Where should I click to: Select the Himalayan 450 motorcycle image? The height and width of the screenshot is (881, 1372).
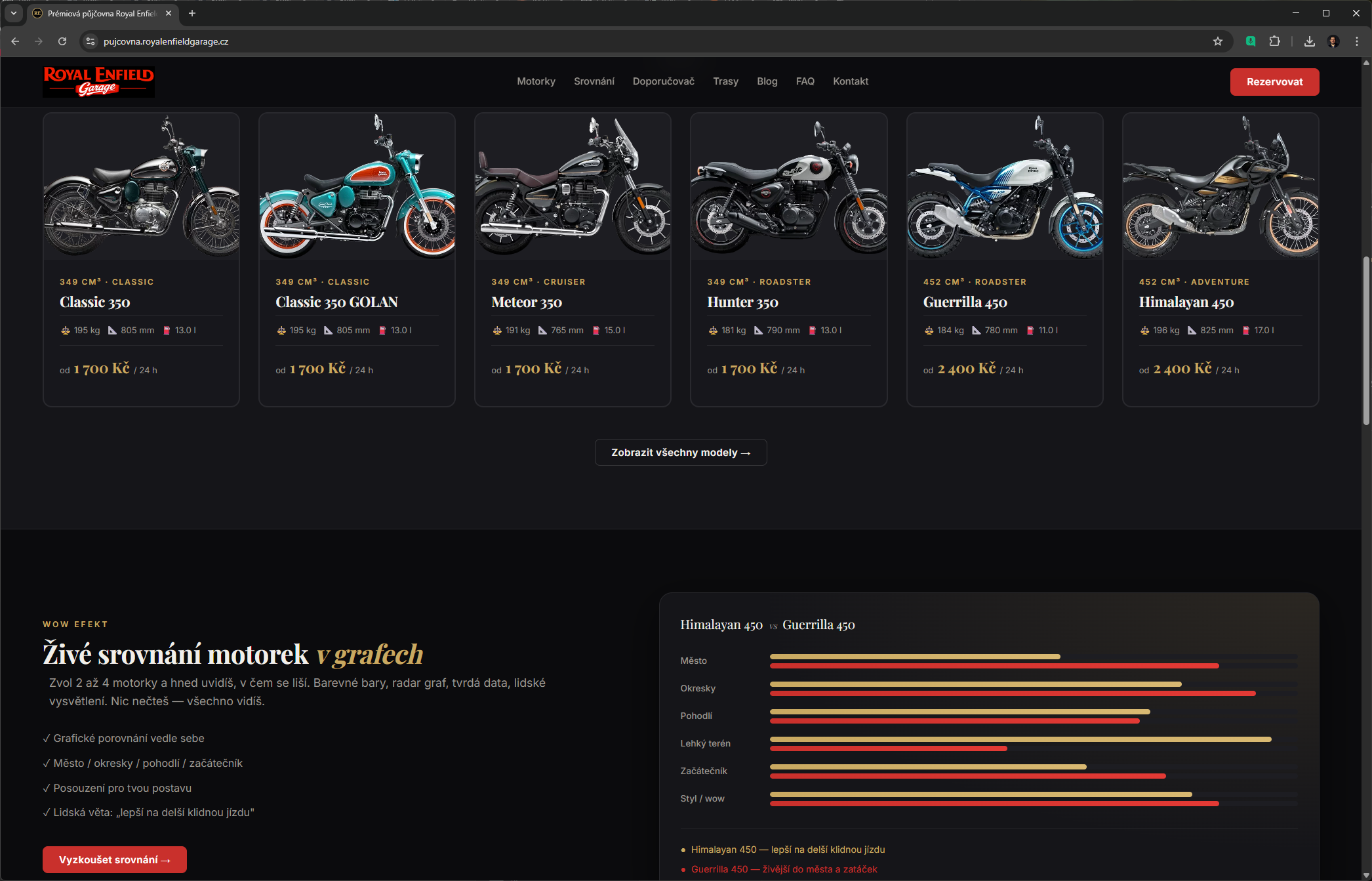1220,187
